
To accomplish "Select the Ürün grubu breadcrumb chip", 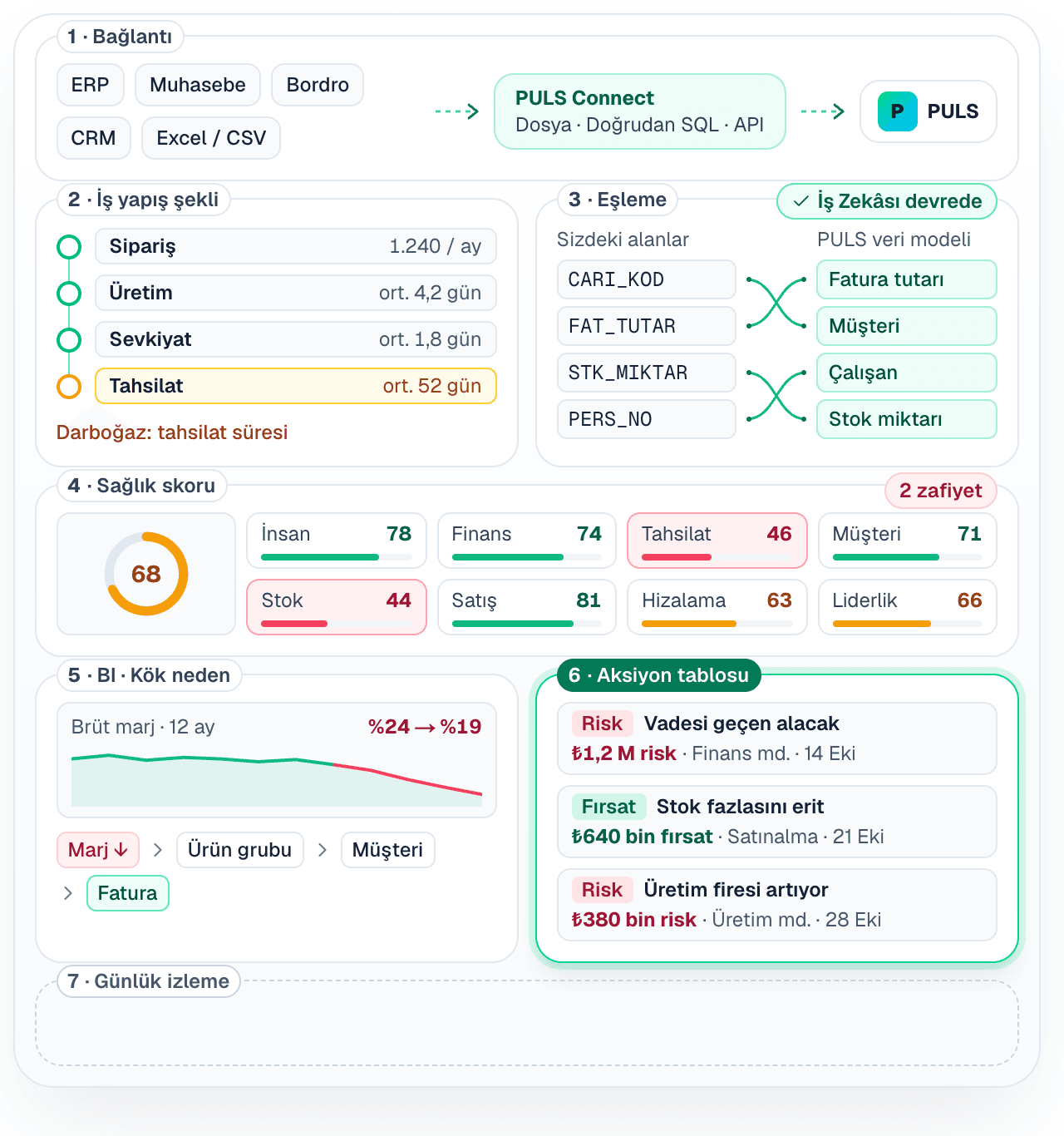I will [240, 850].
